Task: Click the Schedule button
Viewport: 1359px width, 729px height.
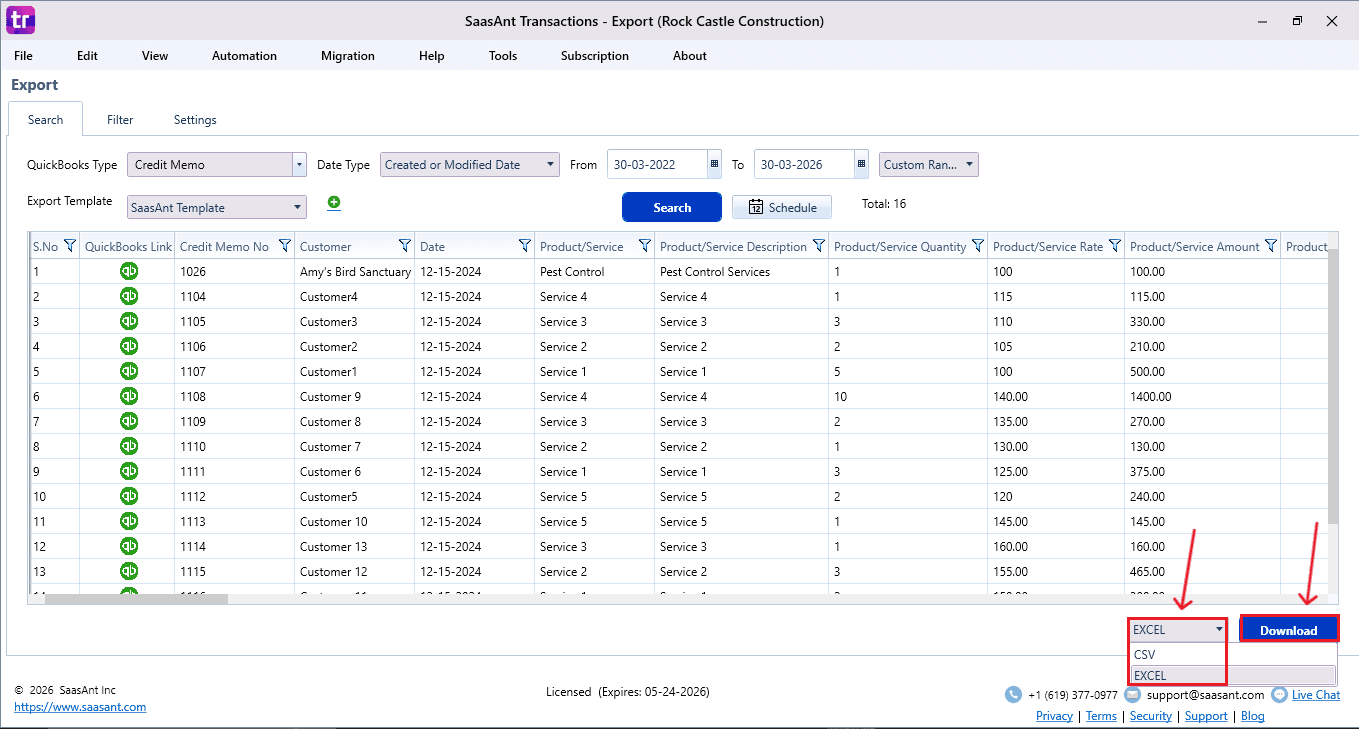Action: (782, 207)
